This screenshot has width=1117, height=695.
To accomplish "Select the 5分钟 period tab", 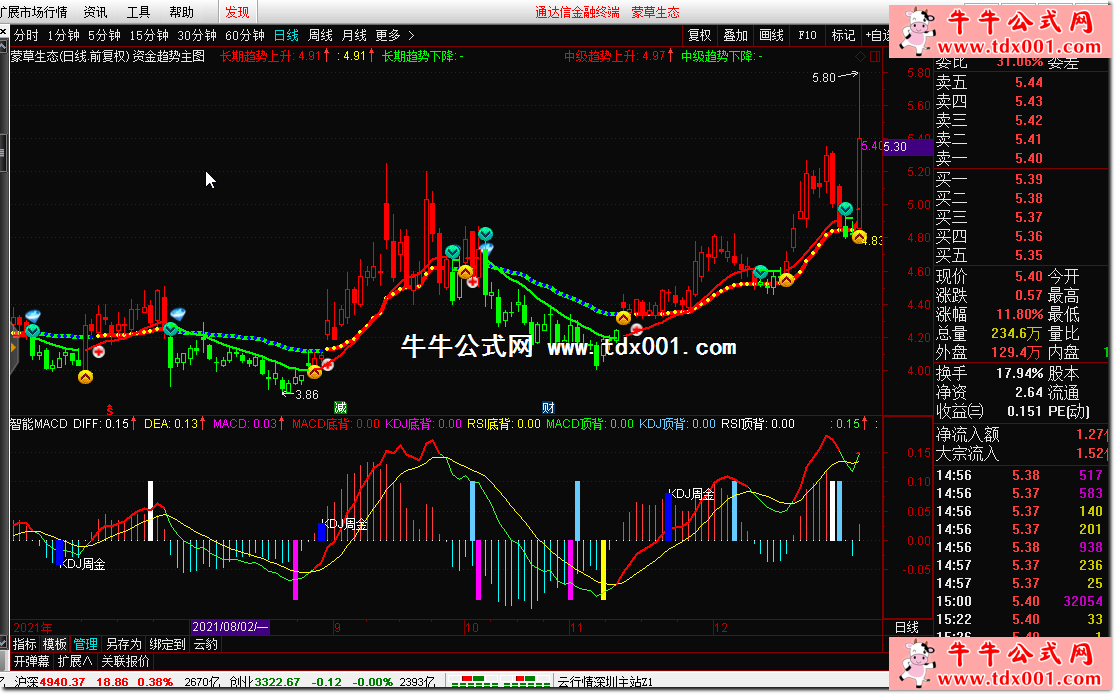I will coord(104,35).
